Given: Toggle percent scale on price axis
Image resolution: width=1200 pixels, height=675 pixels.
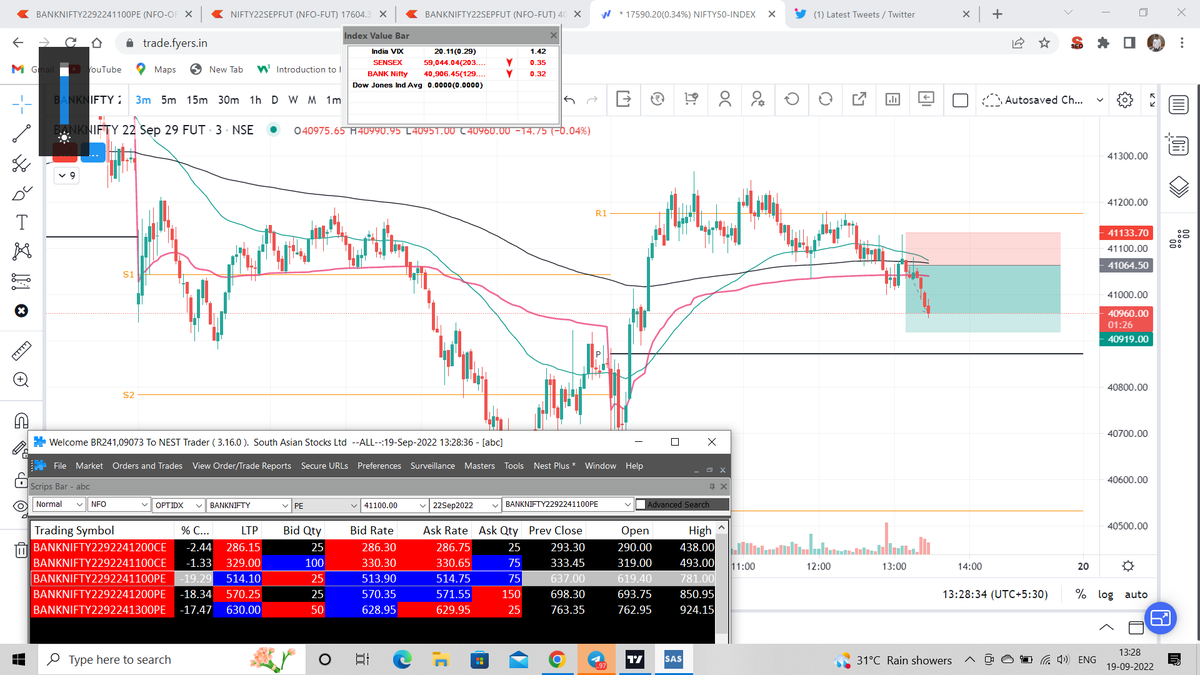Looking at the screenshot, I should pyautogui.click(x=1081, y=594).
